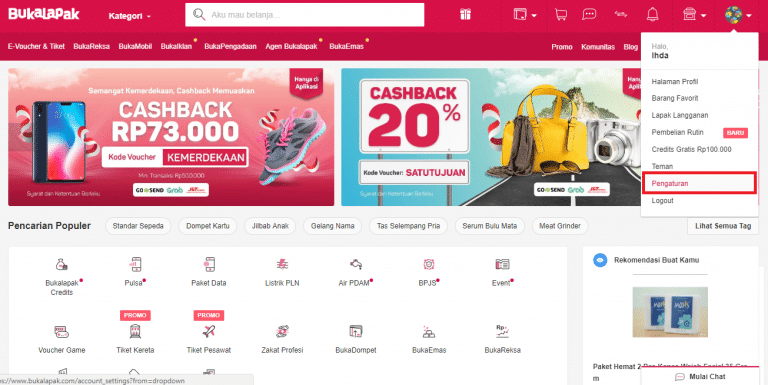The image size is (768, 385).
Task: Choose Logout from the account menu
Action: (x=662, y=201)
